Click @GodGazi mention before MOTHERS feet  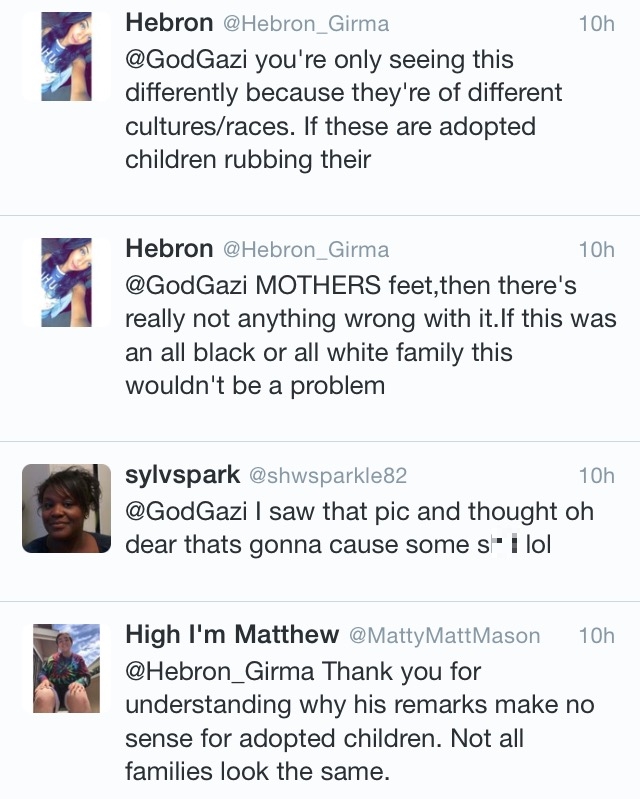[186, 286]
